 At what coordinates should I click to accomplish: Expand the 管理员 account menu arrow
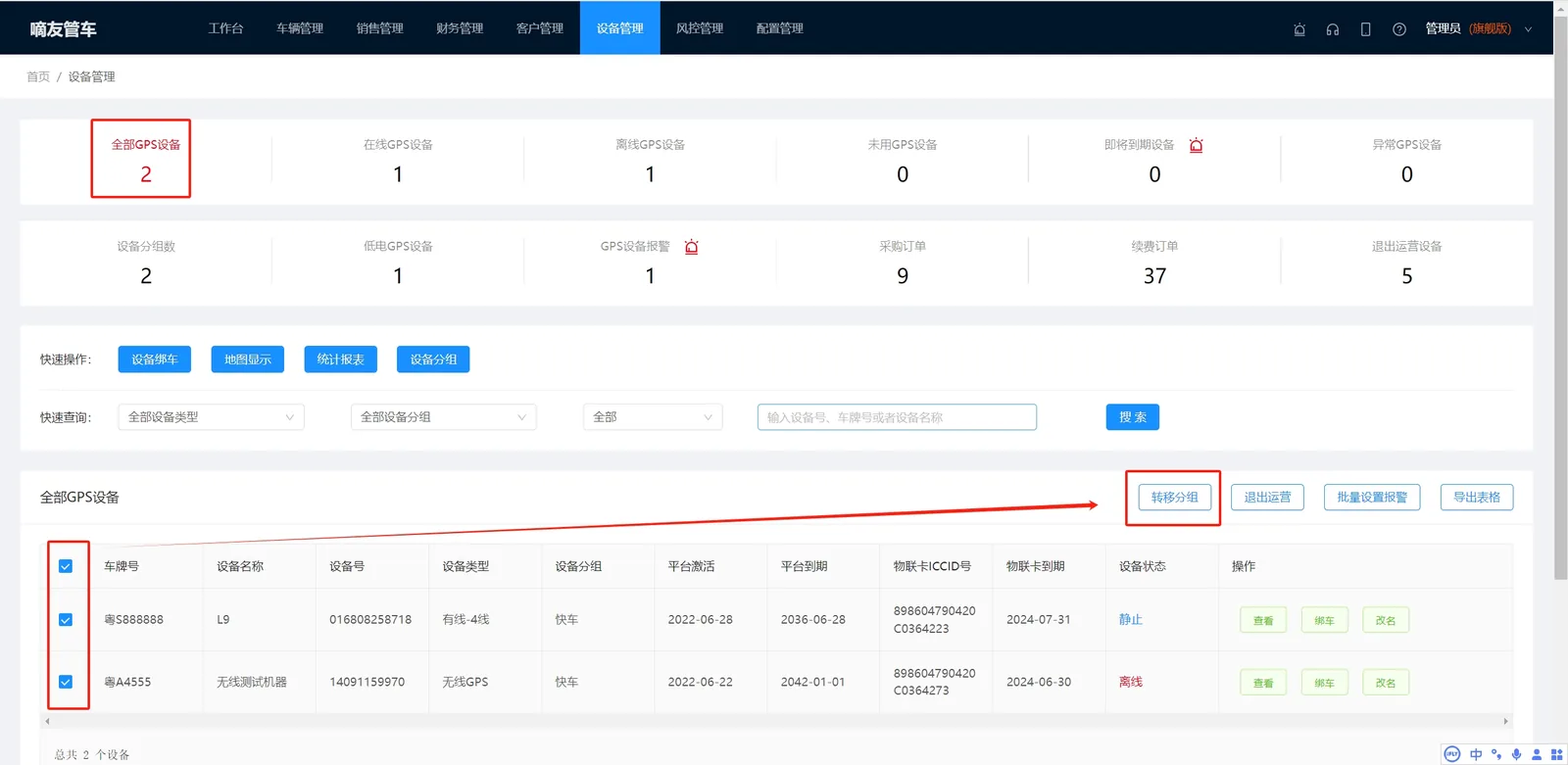point(1528,29)
